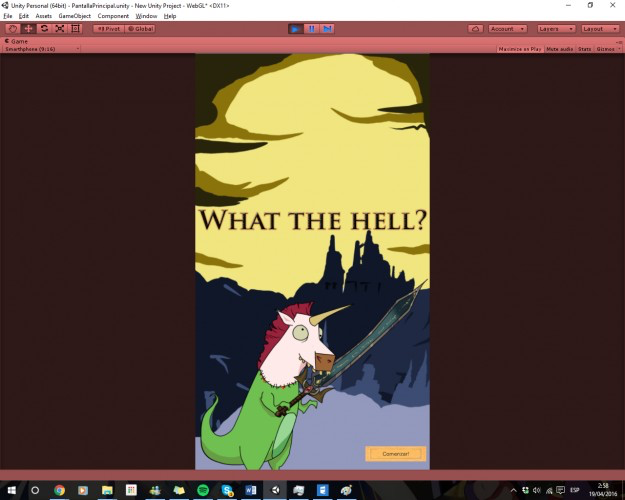Screen dimensions: 625x500
Task: Open Game panel options menu icon
Action: coord(619,41)
